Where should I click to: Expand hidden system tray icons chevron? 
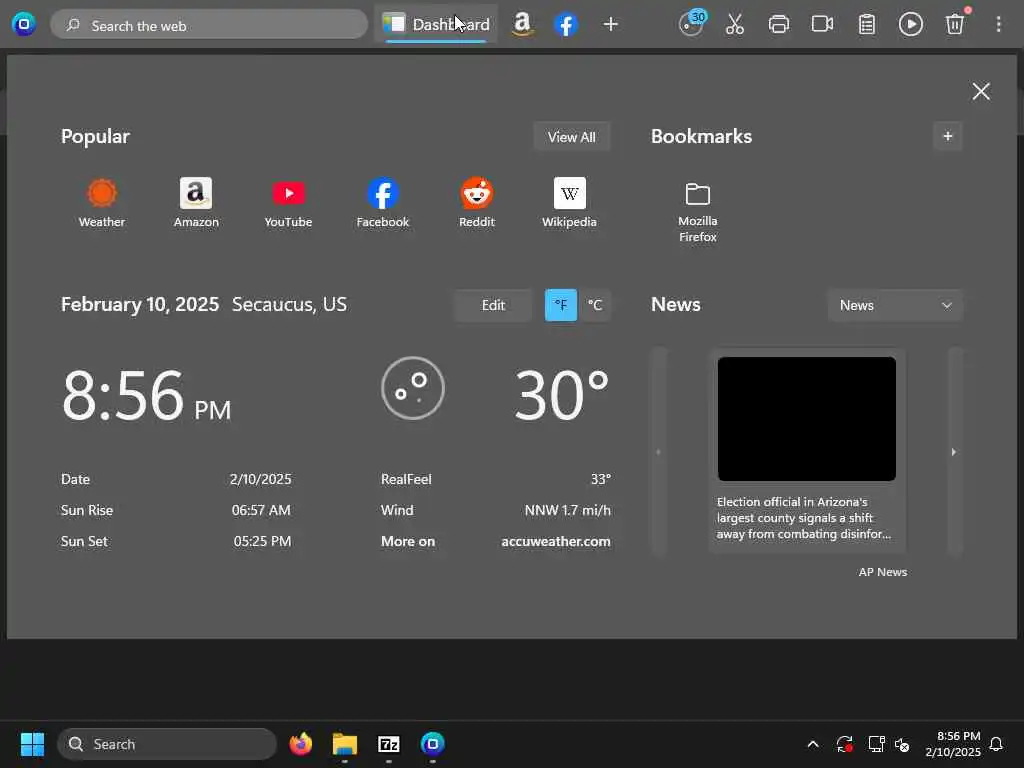coord(813,744)
